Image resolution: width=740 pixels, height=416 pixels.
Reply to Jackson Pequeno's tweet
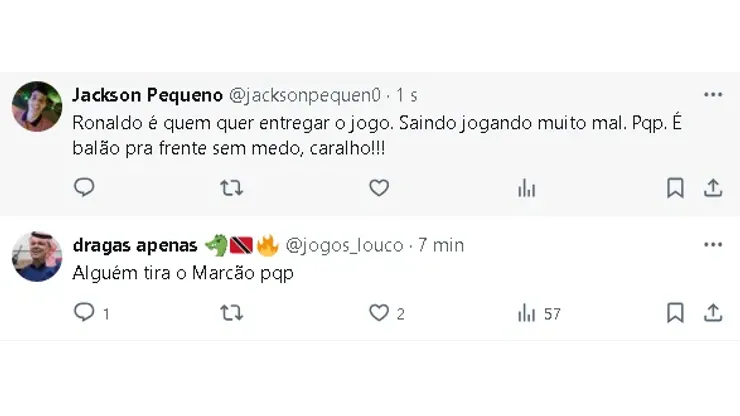click(x=85, y=188)
